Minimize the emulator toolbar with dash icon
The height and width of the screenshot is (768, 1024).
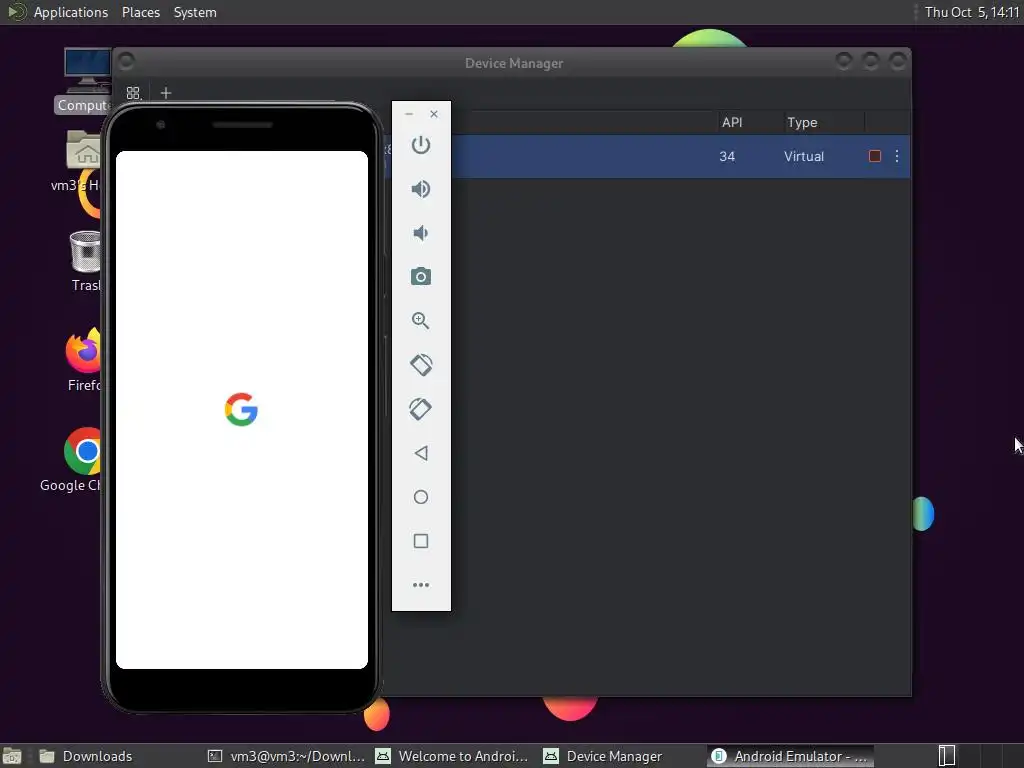coord(409,114)
